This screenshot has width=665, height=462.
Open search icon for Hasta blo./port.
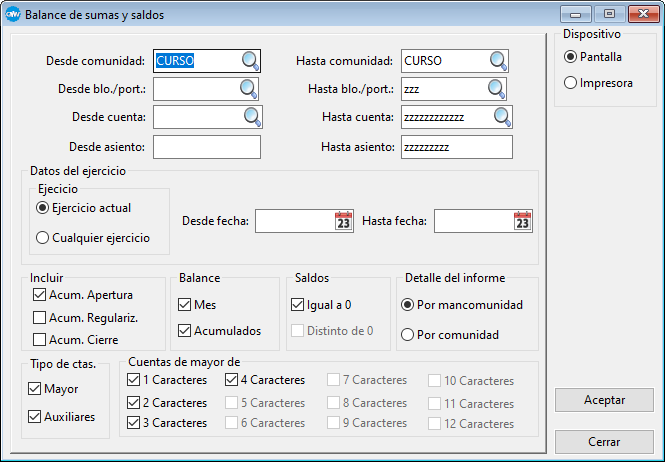coord(496,88)
